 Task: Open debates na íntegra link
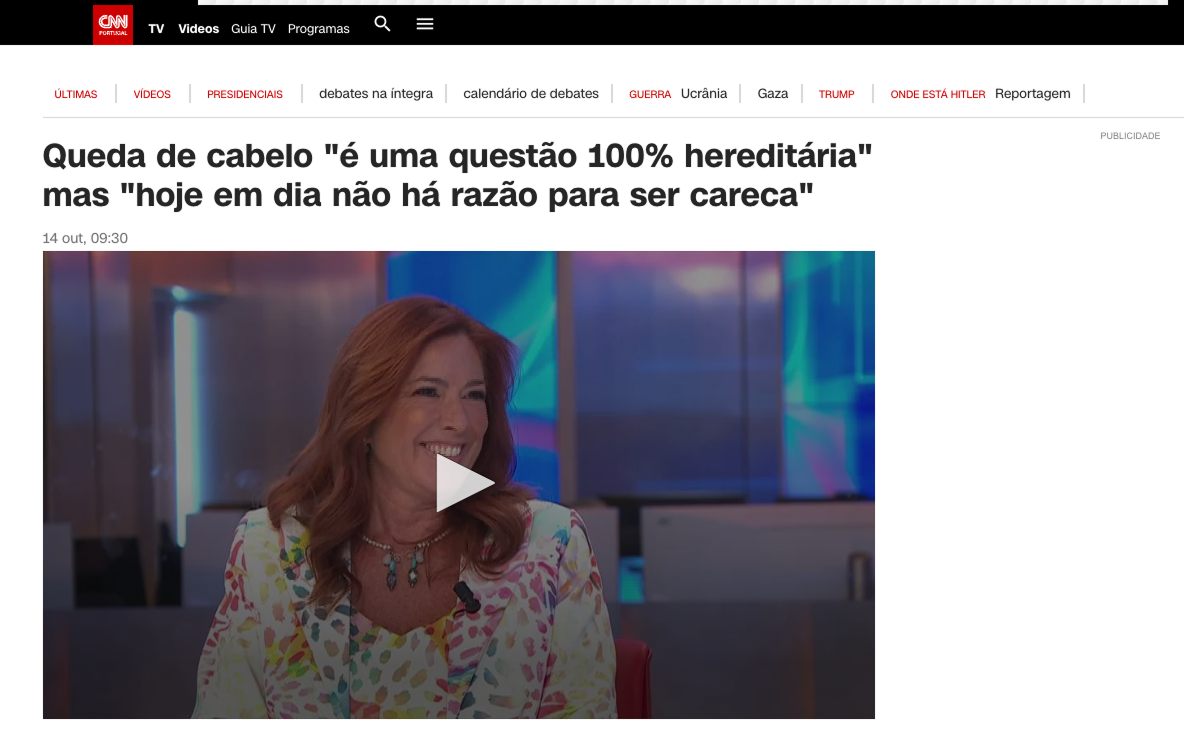tap(376, 94)
